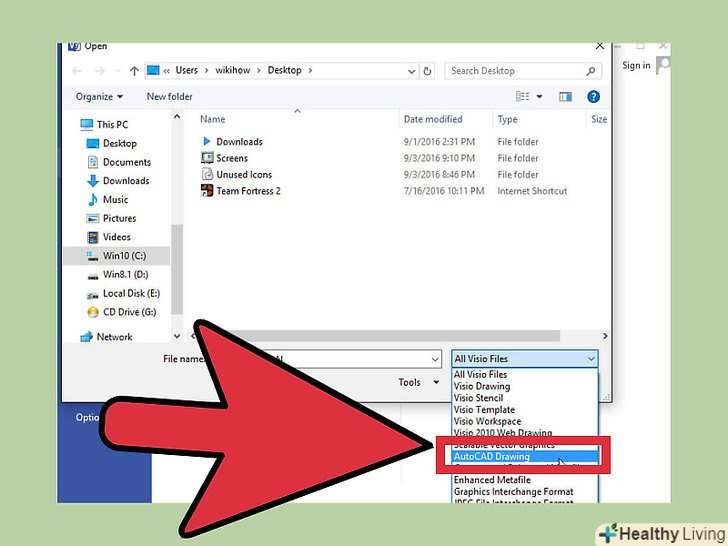The image size is (728, 546).
Task: Navigate forward with the forward arrow
Action: tap(99, 71)
